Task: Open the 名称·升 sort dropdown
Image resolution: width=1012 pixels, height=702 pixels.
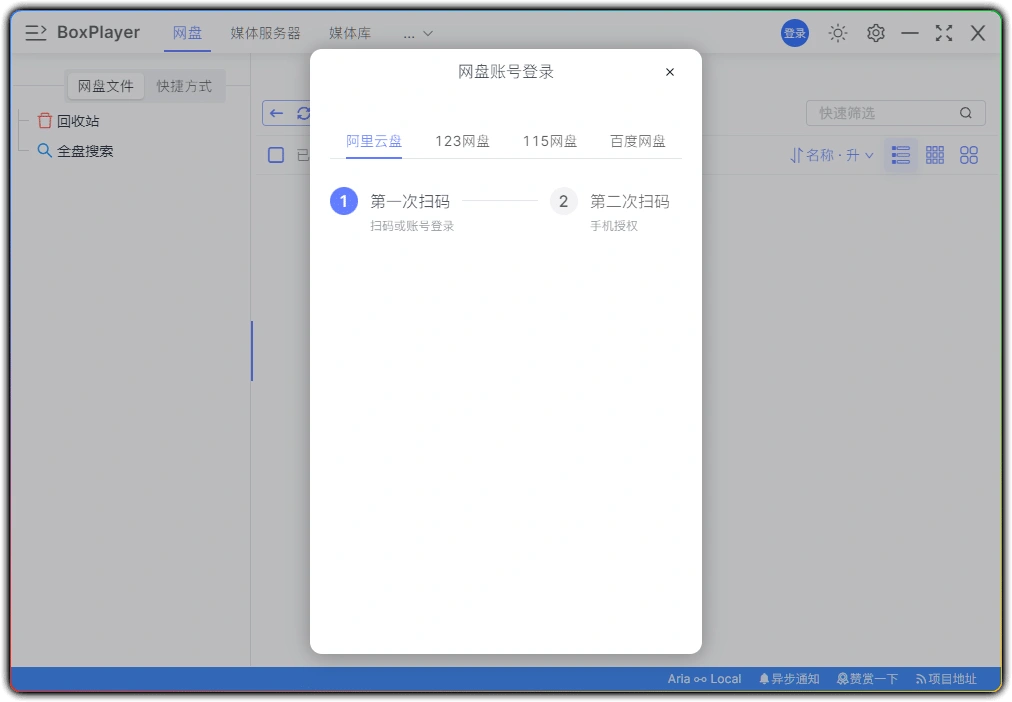Action: coord(832,155)
